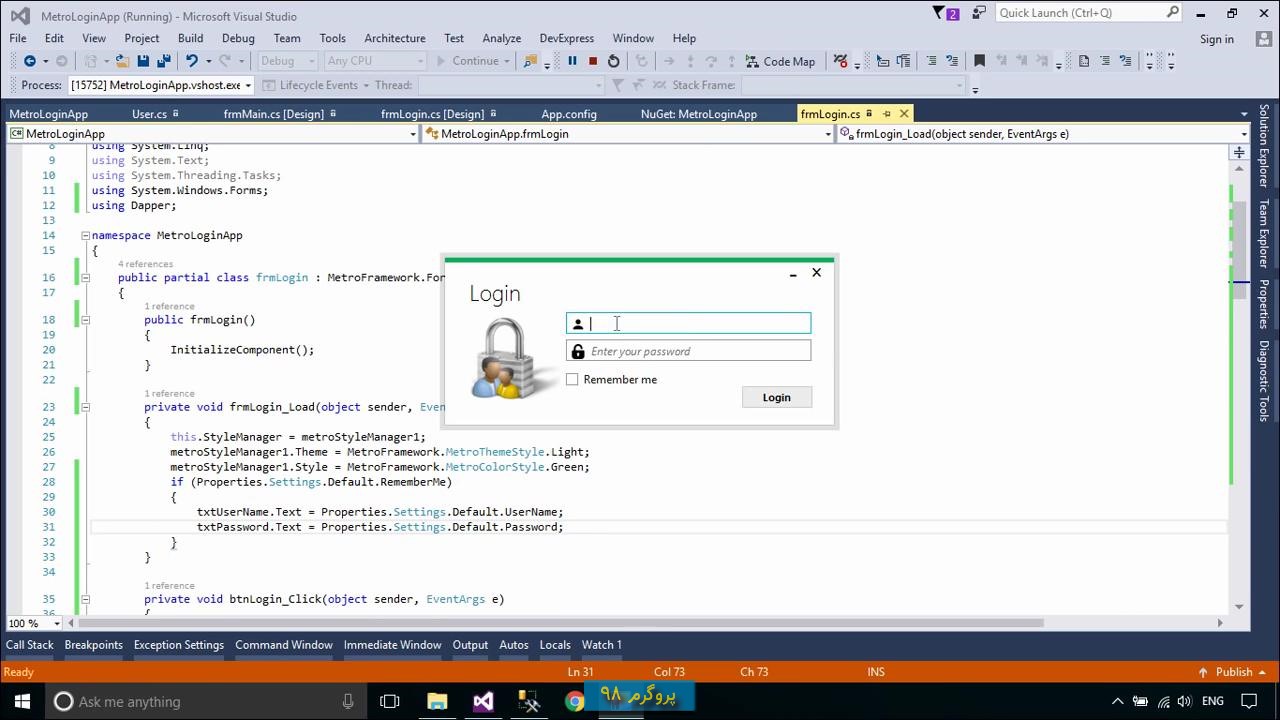Click the Restart debugging icon
The image size is (1280, 720).
pyautogui.click(x=614, y=61)
